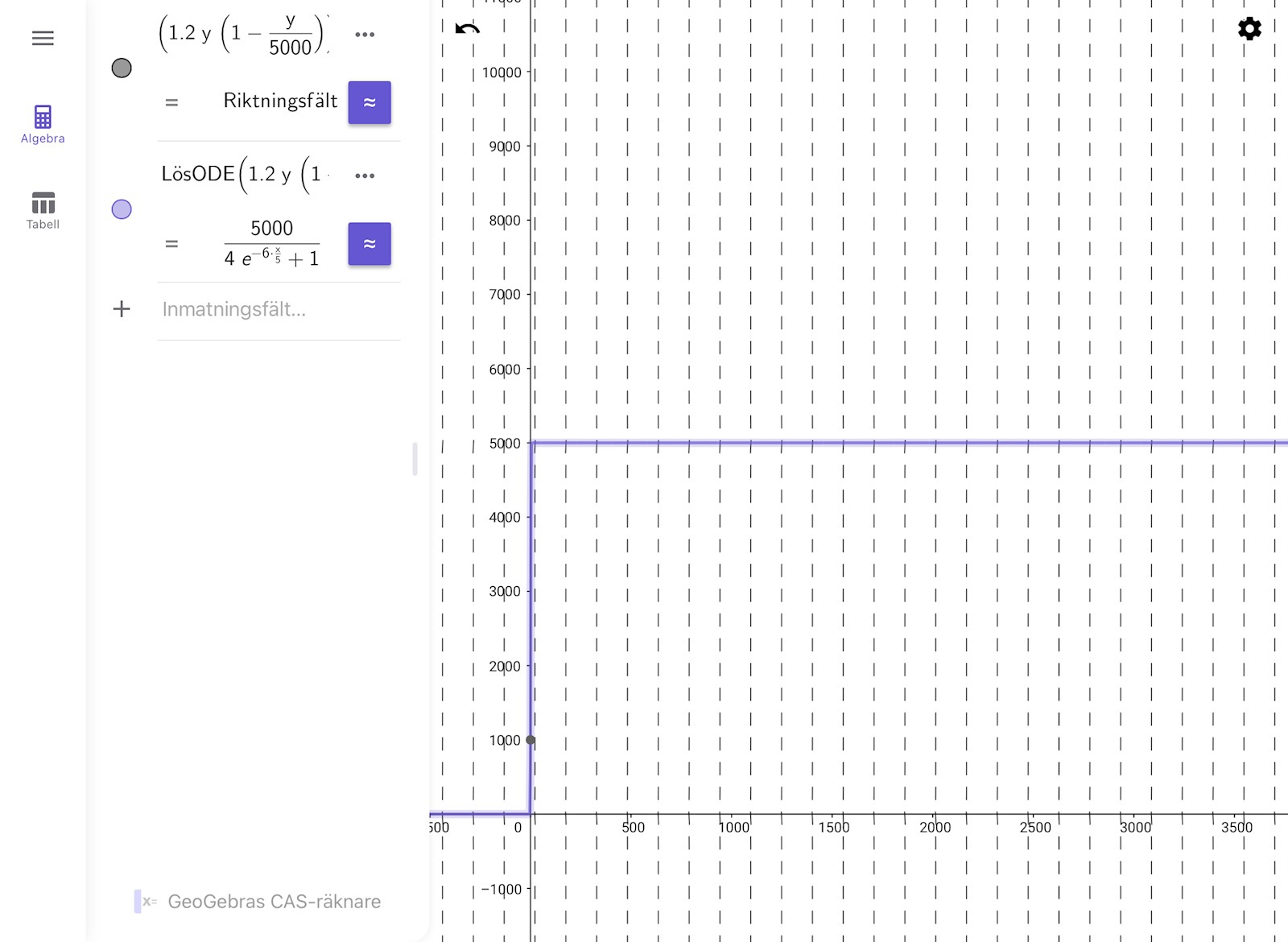Toggle approximation for the Riktningsfält result
Image resolution: width=1288 pixels, height=942 pixels.
coord(369,102)
